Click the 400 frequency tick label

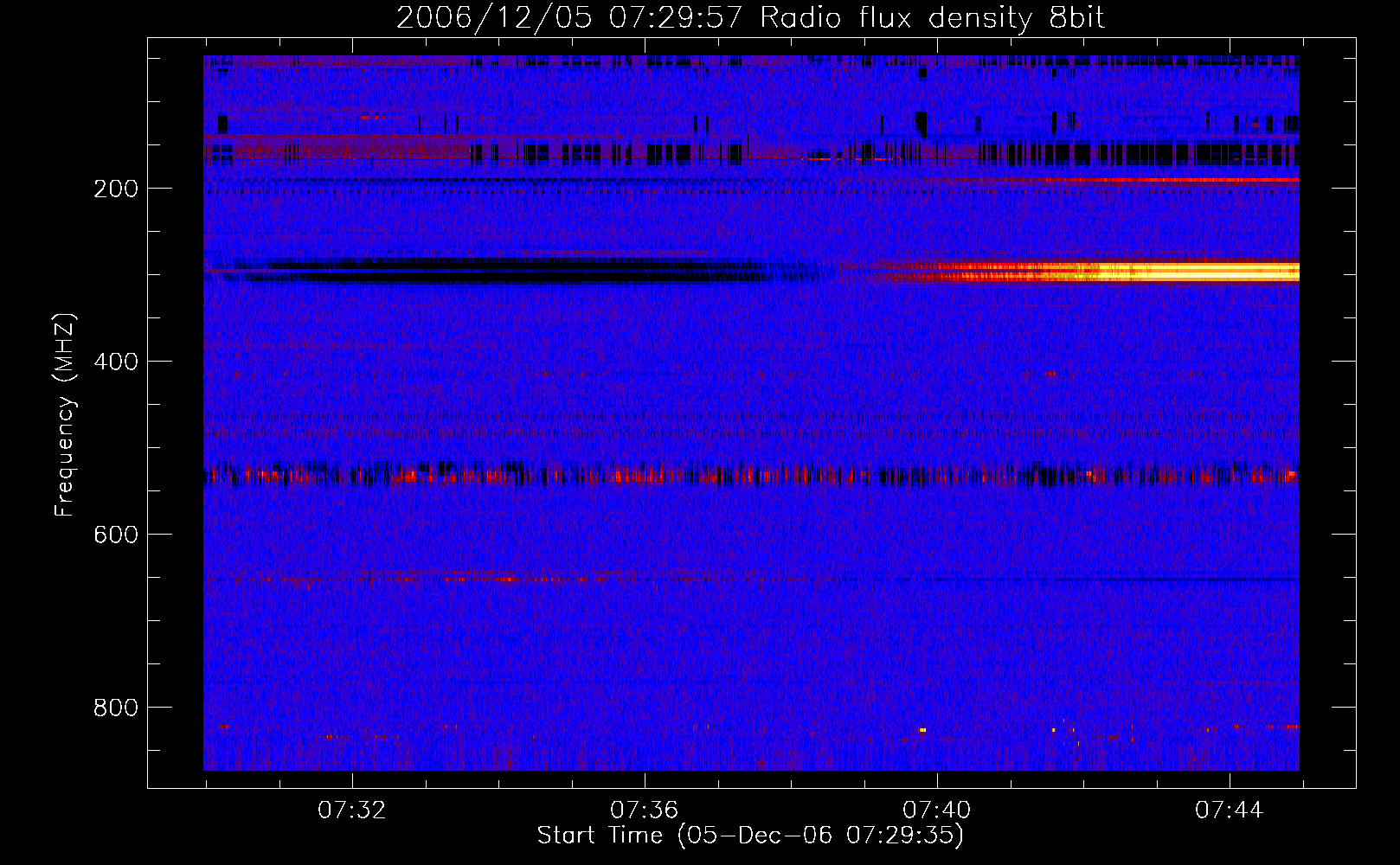(x=116, y=362)
